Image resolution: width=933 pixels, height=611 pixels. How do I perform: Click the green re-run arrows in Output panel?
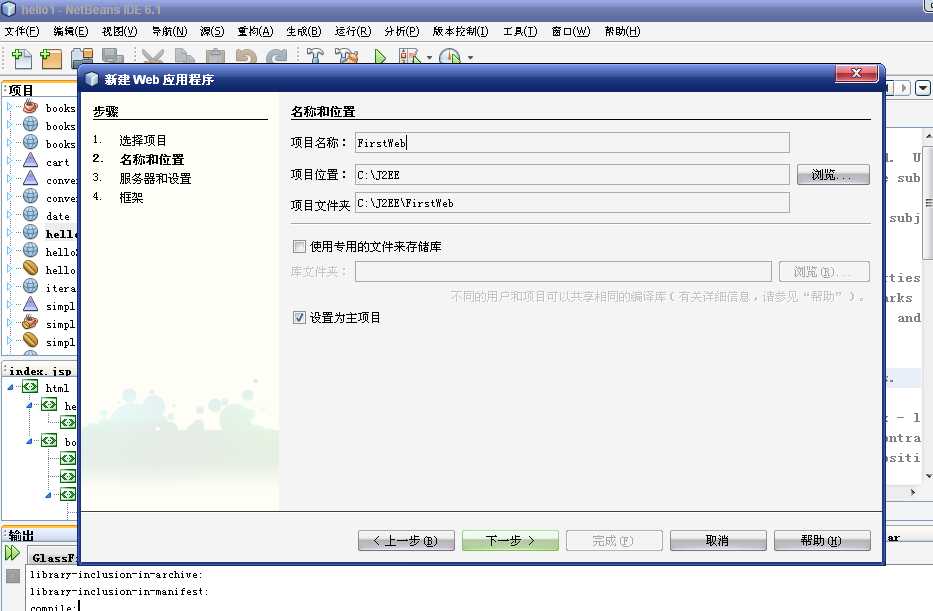12,553
